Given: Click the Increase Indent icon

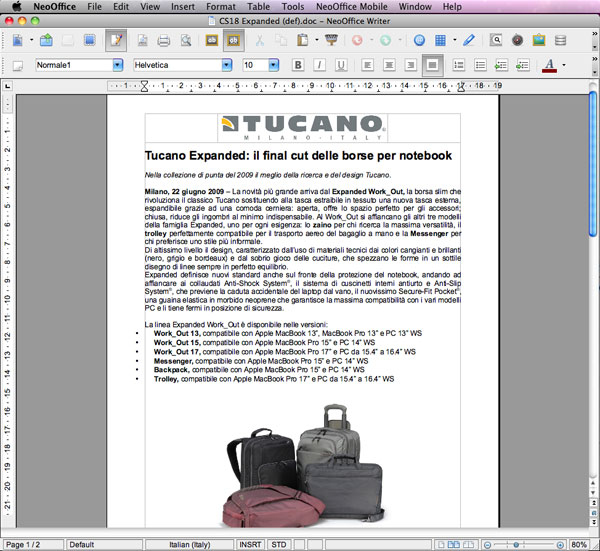Looking at the screenshot, I should coord(522,65).
